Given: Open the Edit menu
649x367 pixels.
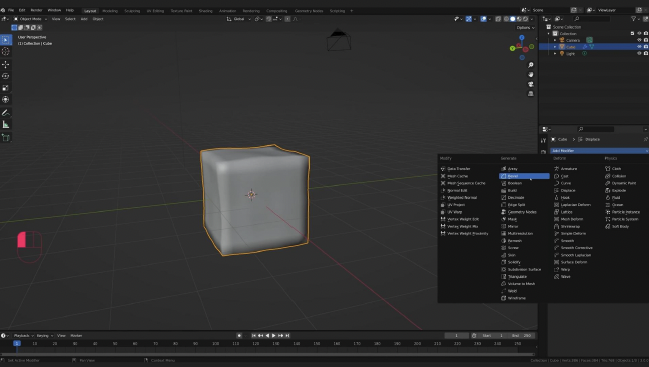Looking at the screenshot, I should click(x=22, y=10).
